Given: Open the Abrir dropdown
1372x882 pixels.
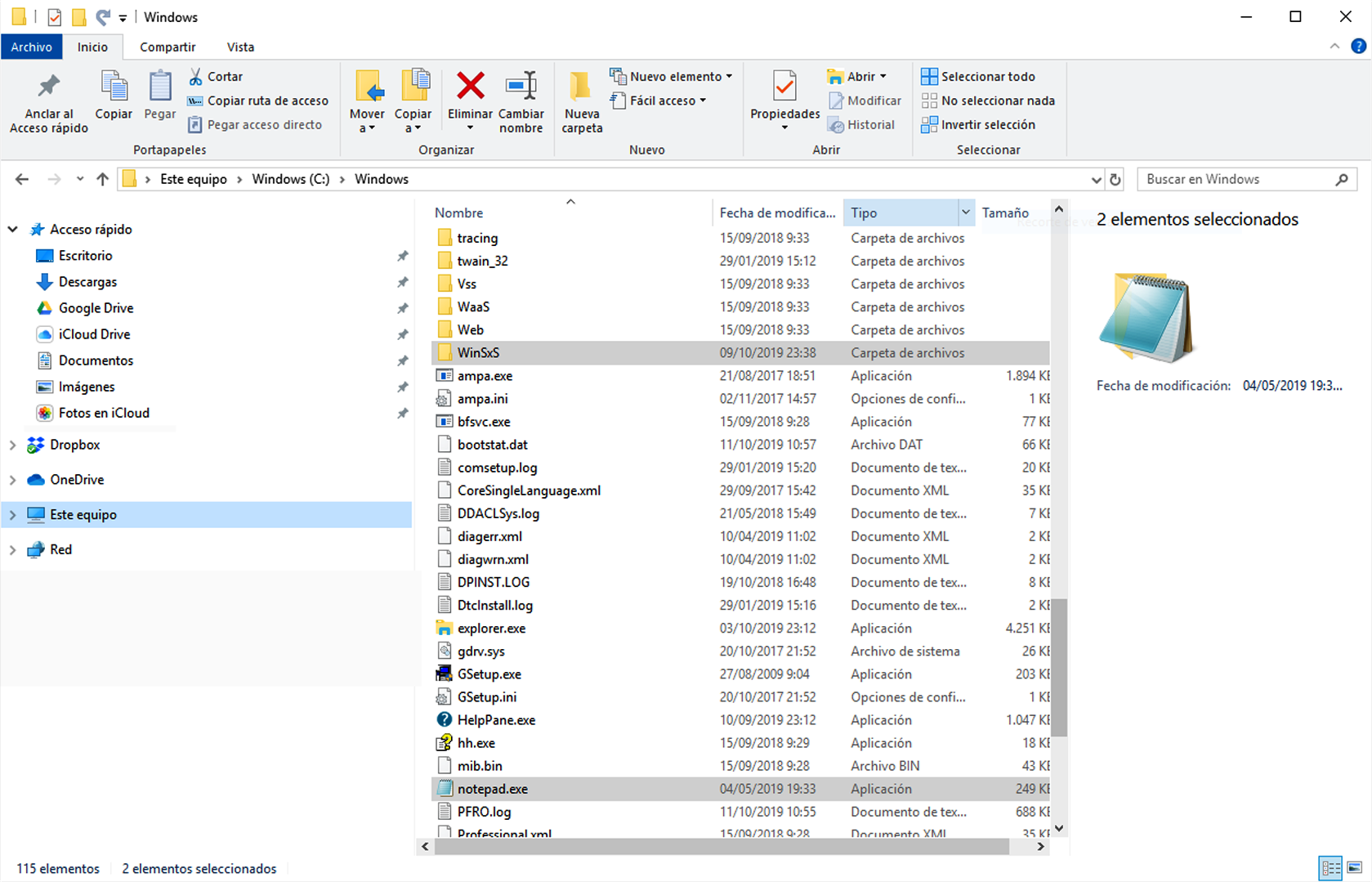Looking at the screenshot, I should (x=856, y=76).
